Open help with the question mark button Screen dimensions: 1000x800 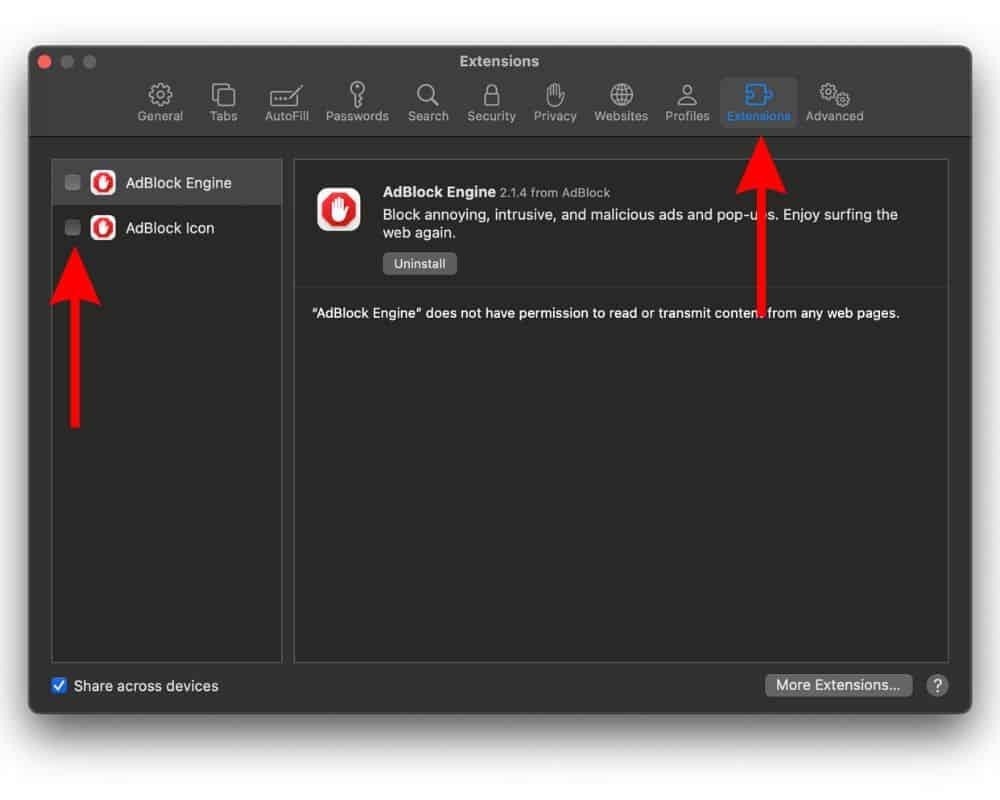(x=936, y=685)
